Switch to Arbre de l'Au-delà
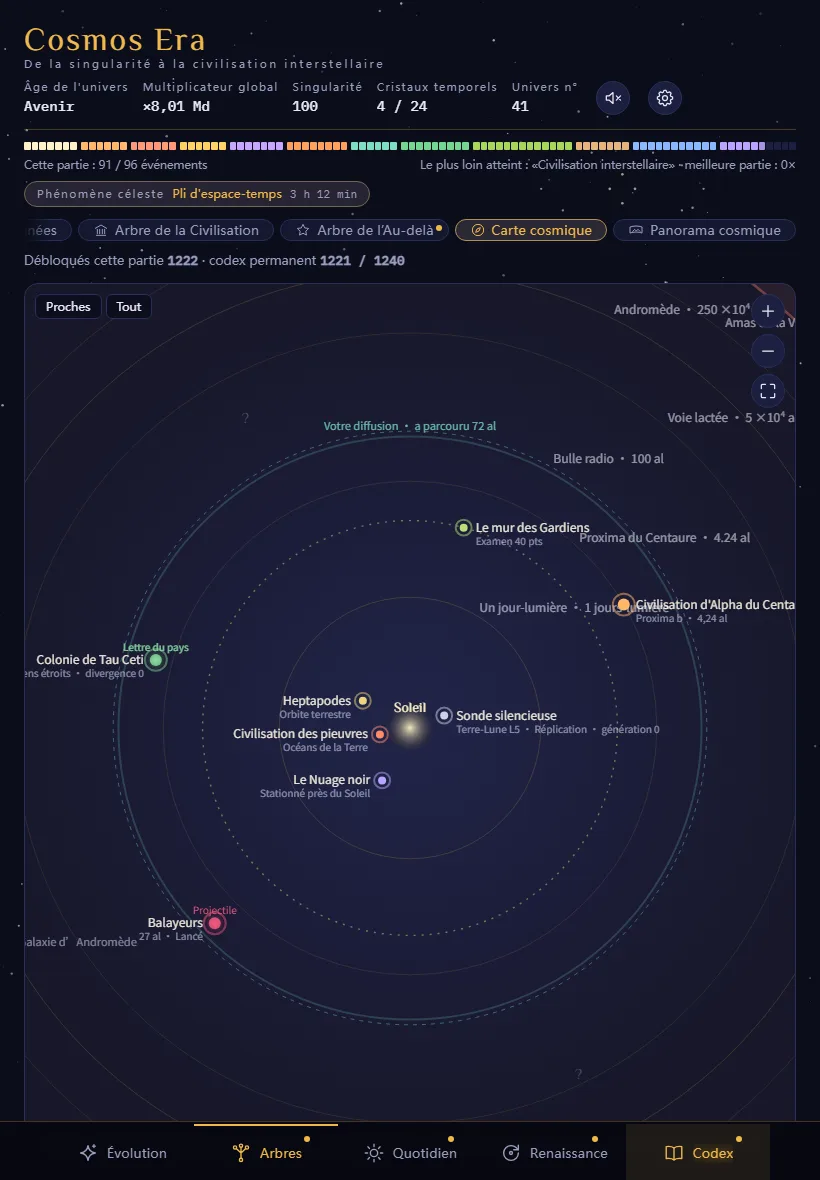Screen dimensions: 820x1180 pos(365,230)
